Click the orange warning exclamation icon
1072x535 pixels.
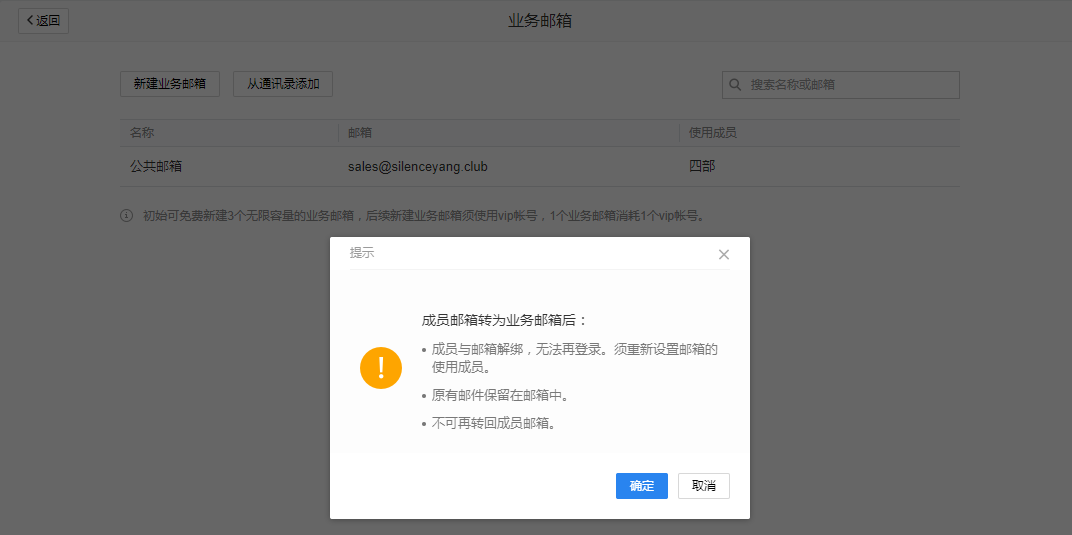click(x=381, y=368)
